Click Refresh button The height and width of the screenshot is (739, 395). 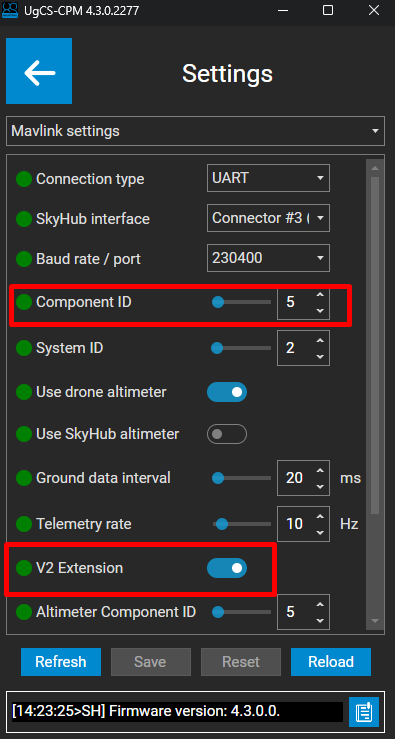tap(61, 662)
